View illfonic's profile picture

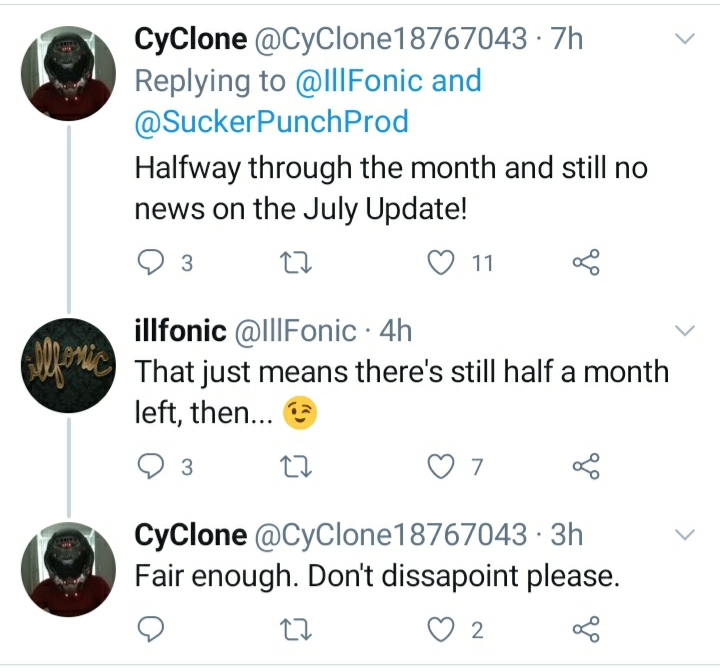[67, 364]
